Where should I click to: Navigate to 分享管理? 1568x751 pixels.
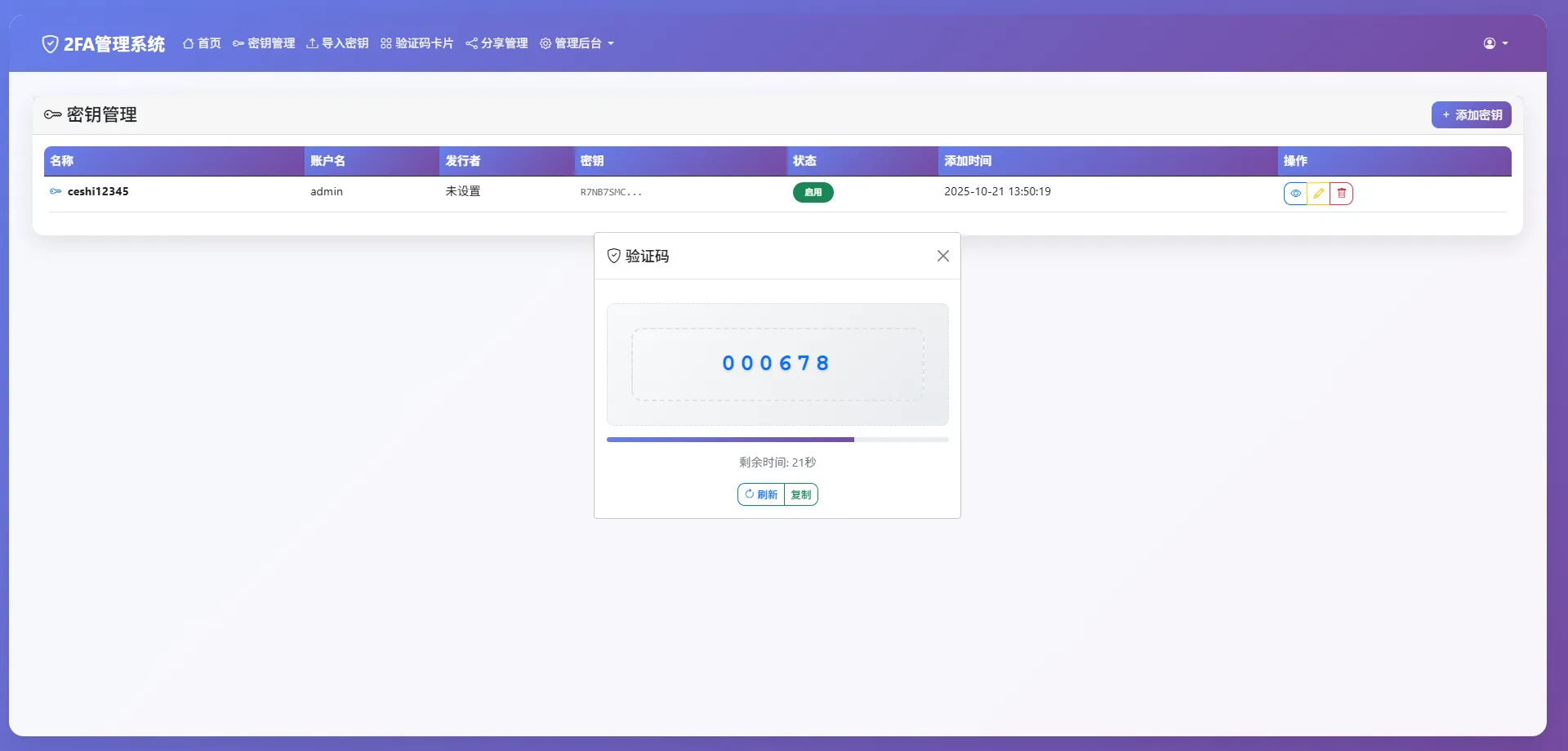497,43
